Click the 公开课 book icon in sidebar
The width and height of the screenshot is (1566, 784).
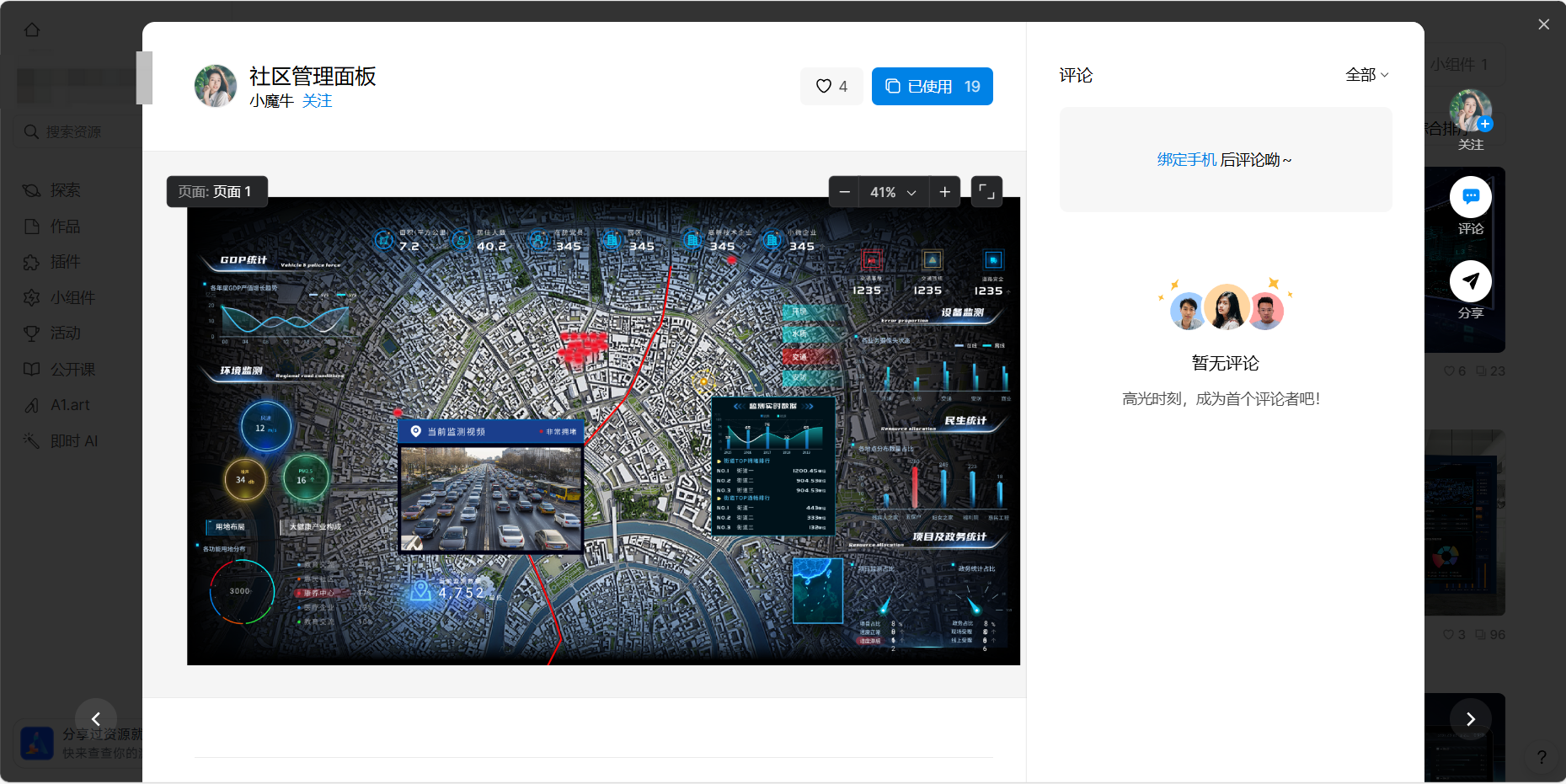tap(32, 370)
